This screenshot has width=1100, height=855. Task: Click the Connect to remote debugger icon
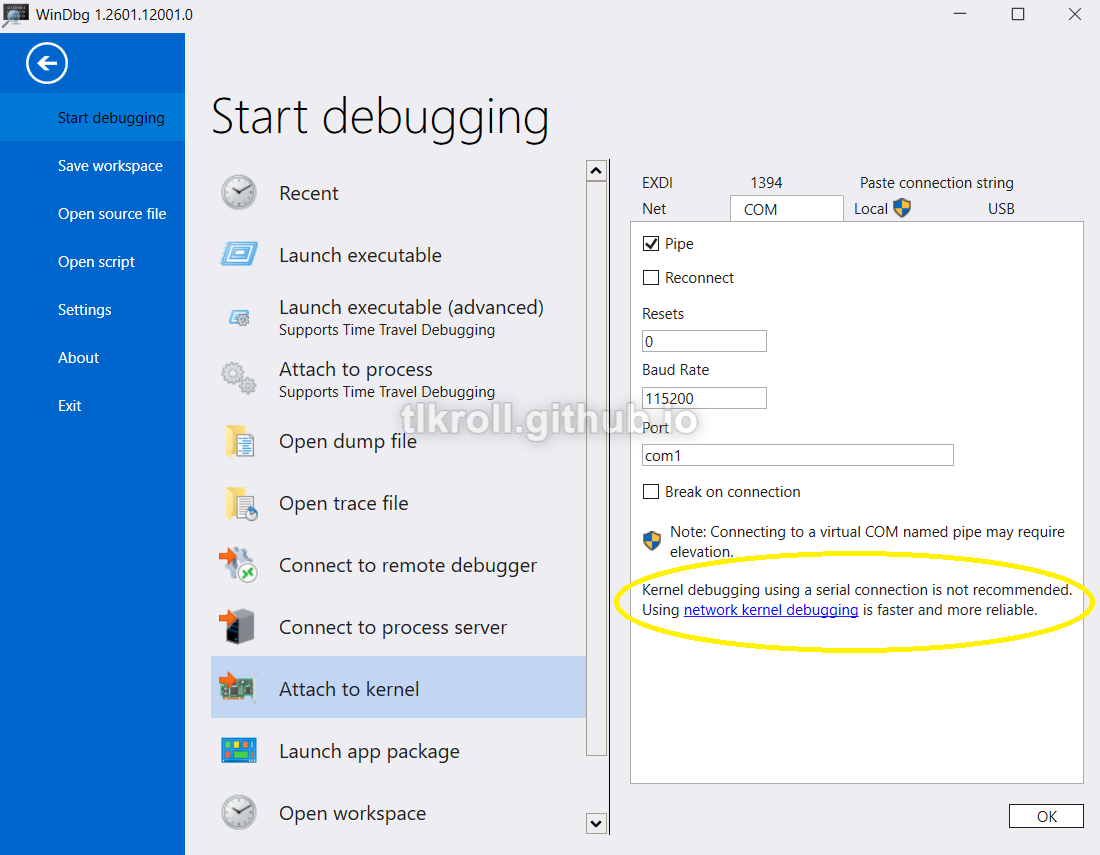point(239,565)
